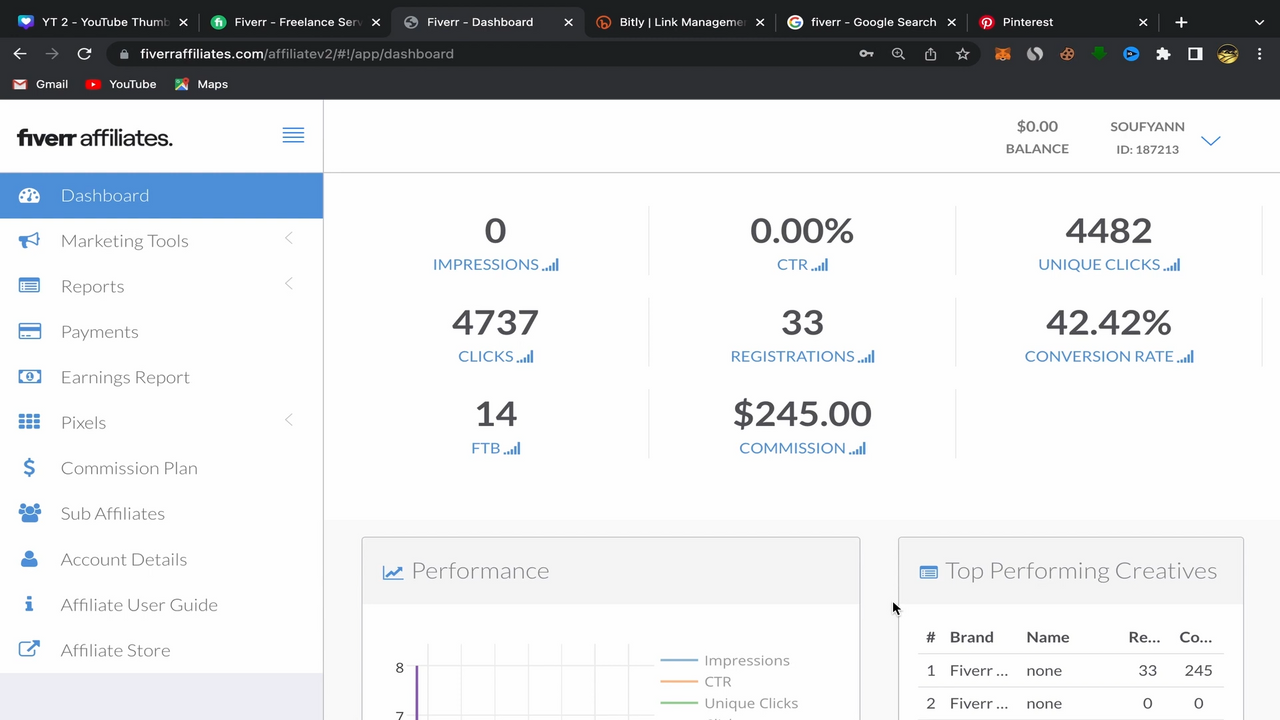
Task: Click the Commission Plan dollar icon
Action: pyautogui.click(x=29, y=468)
